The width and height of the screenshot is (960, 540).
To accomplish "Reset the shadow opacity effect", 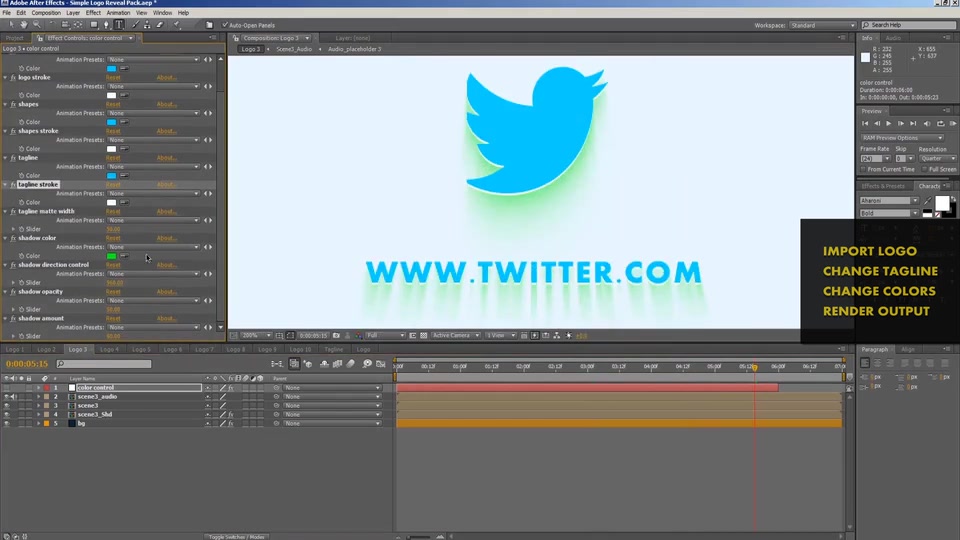I will pyautogui.click(x=113, y=292).
